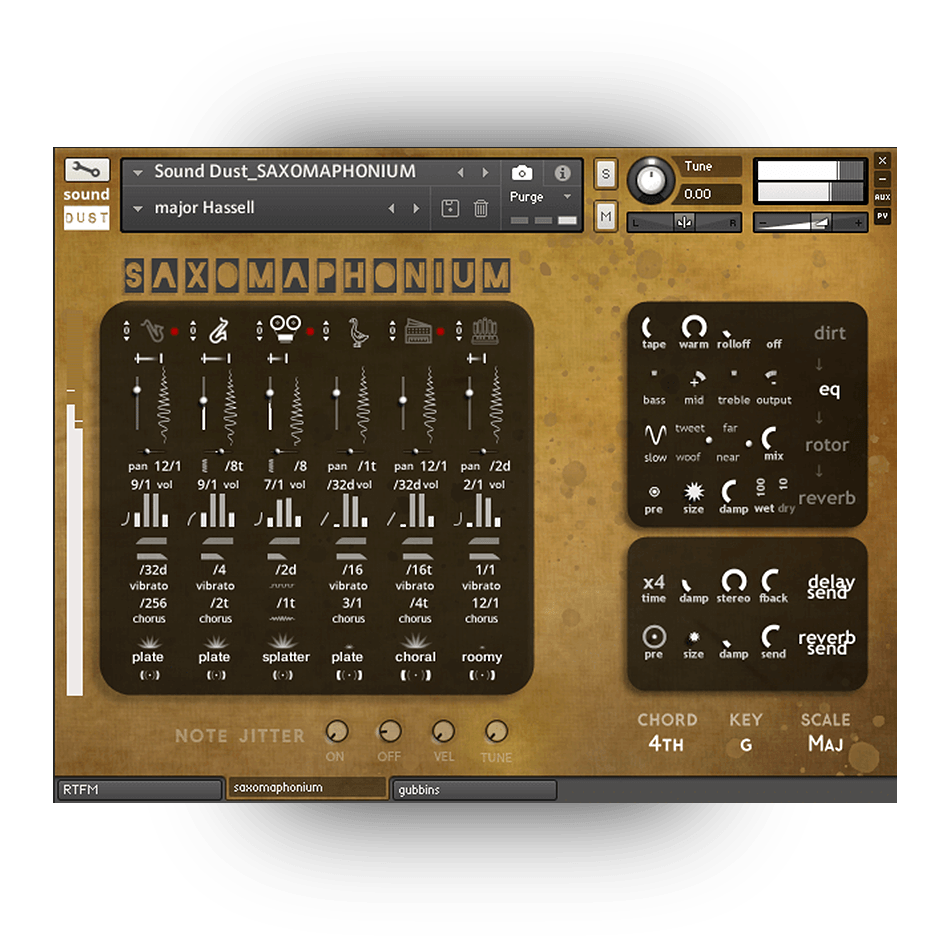Viewport: 950px width, 950px height.
Task: Delete preset with the trash icon
Action: tap(480, 208)
